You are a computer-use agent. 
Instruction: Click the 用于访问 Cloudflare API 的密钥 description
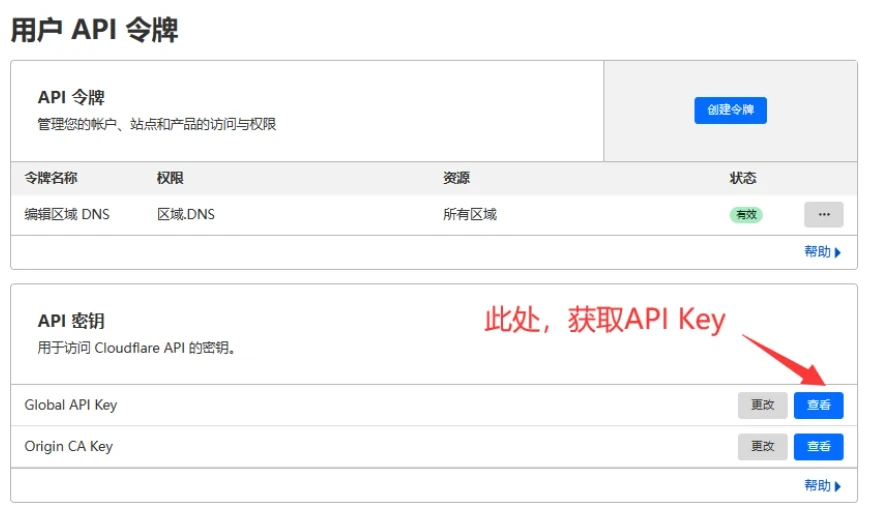tap(136, 348)
